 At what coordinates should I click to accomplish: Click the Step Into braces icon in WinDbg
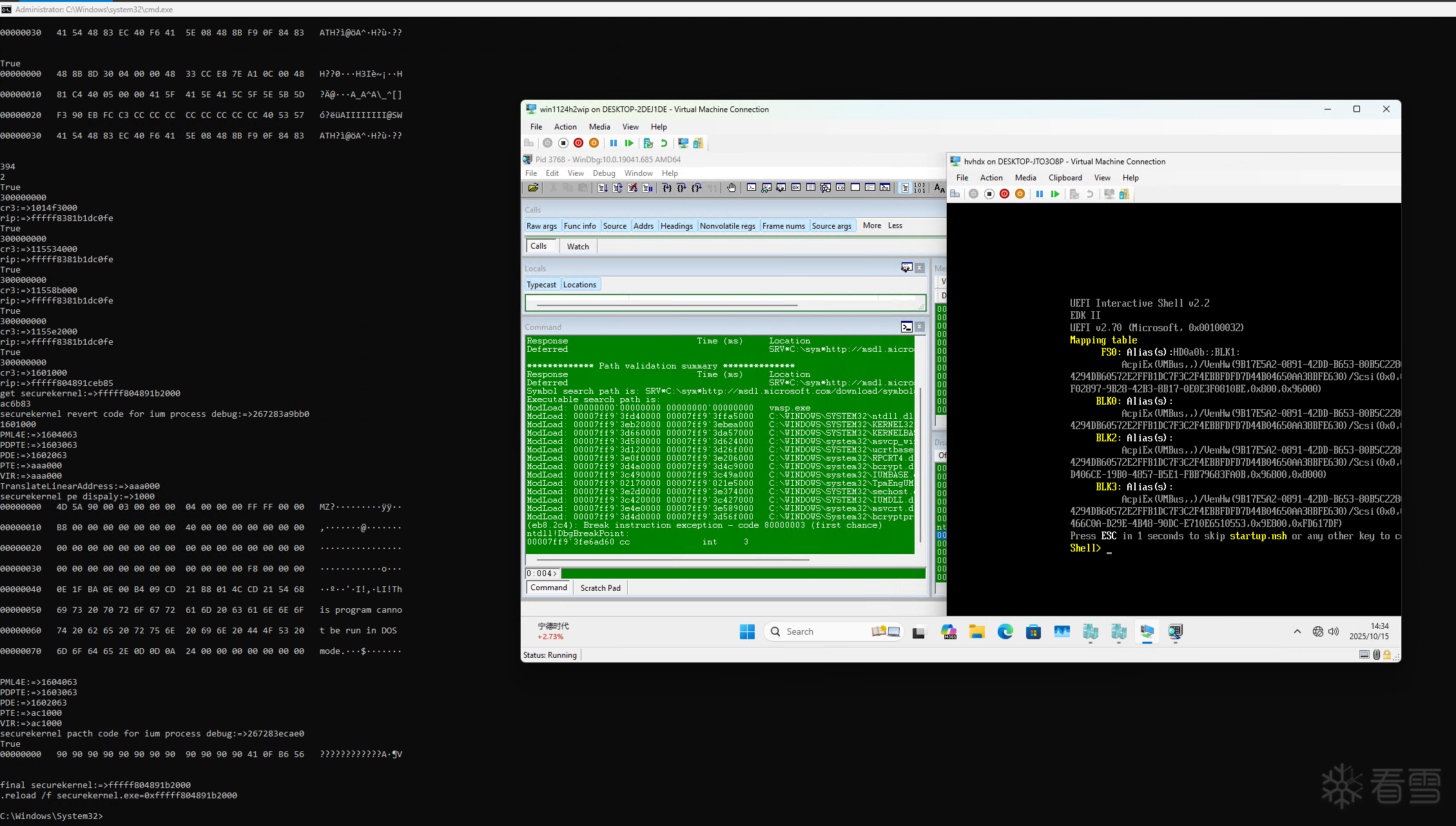point(666,187)
